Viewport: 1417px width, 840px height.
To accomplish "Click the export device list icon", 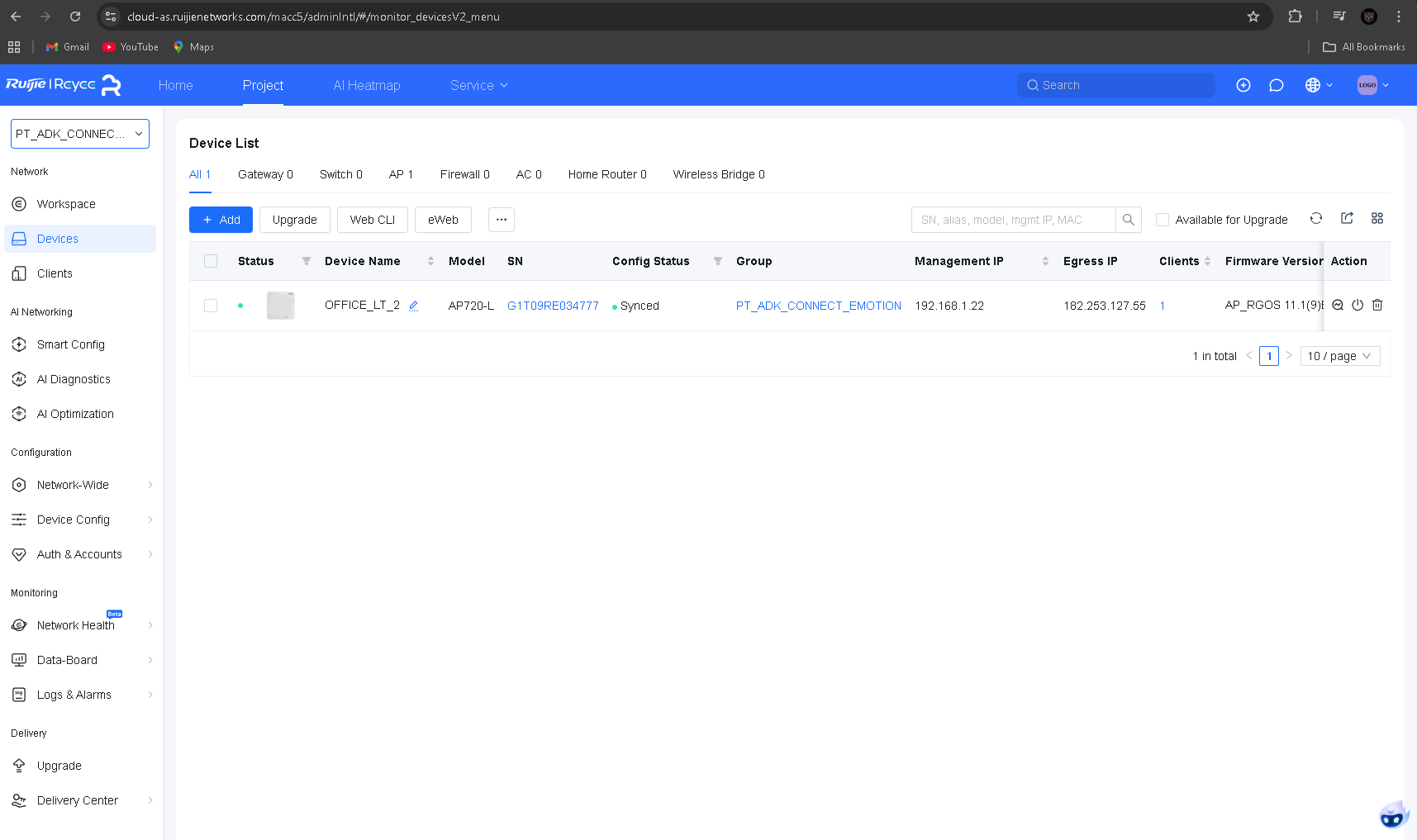I will 1347,219.
